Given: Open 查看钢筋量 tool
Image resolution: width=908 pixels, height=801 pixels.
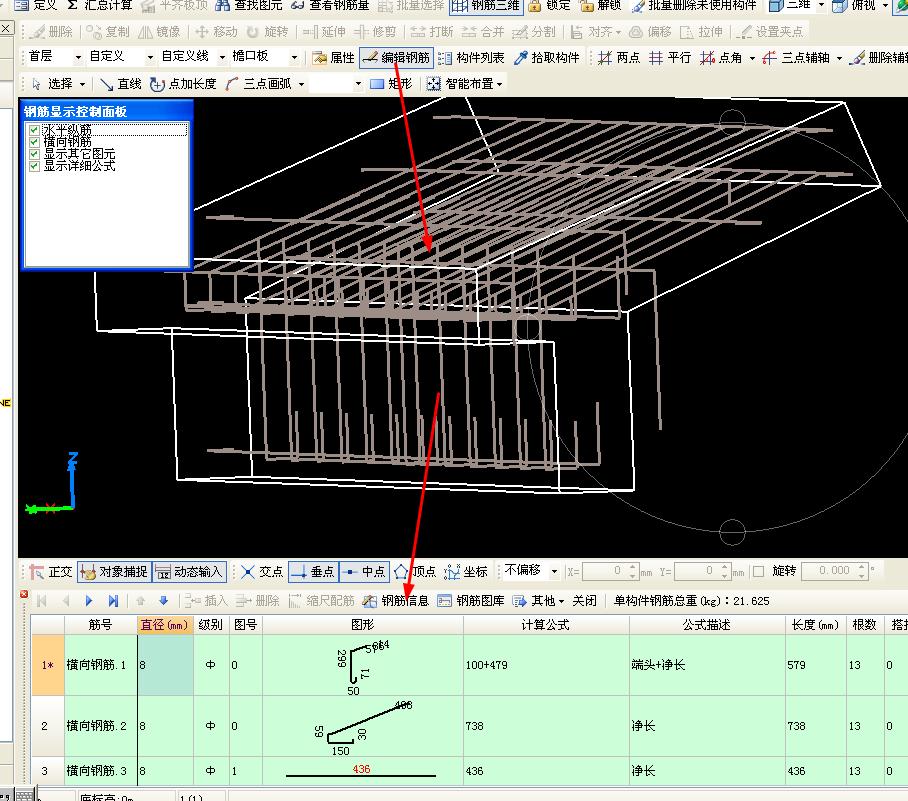Looking at the screenshot, I should [x=330, y=5].
